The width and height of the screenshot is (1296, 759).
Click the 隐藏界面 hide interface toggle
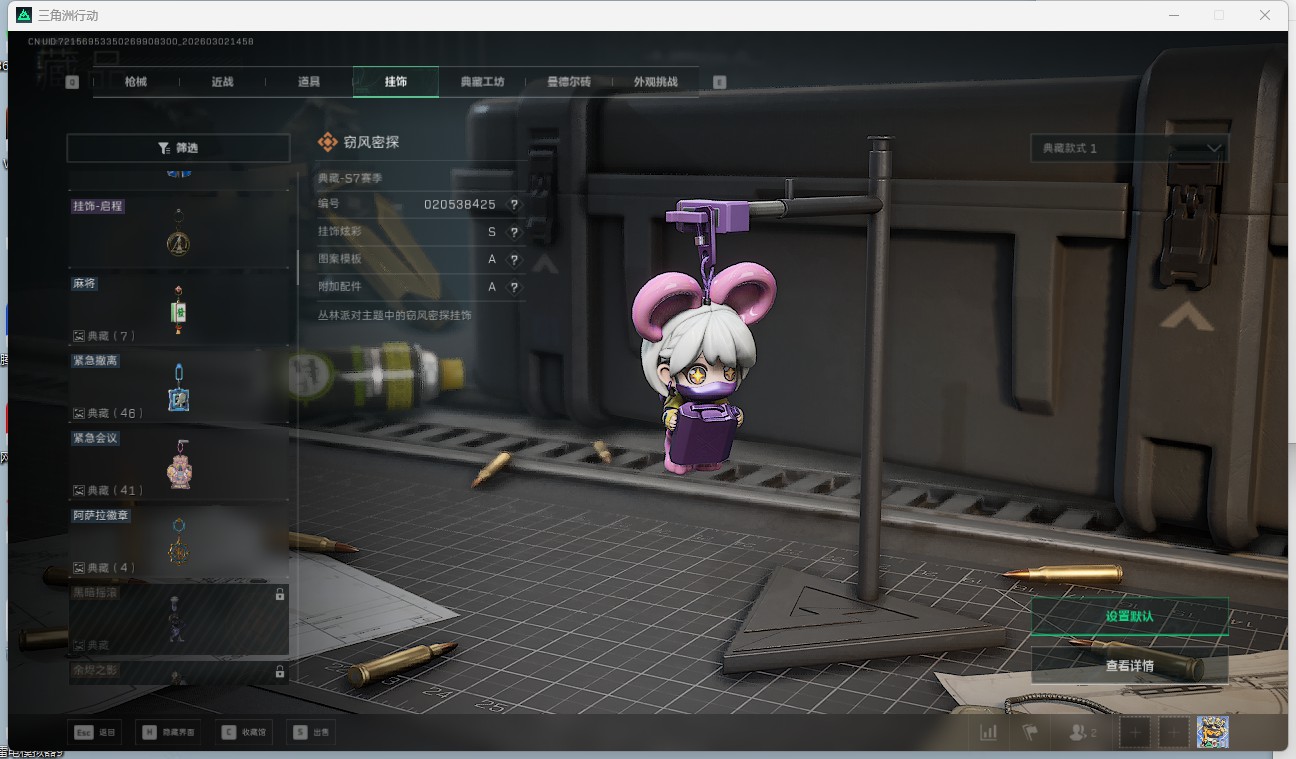(169, 732)
